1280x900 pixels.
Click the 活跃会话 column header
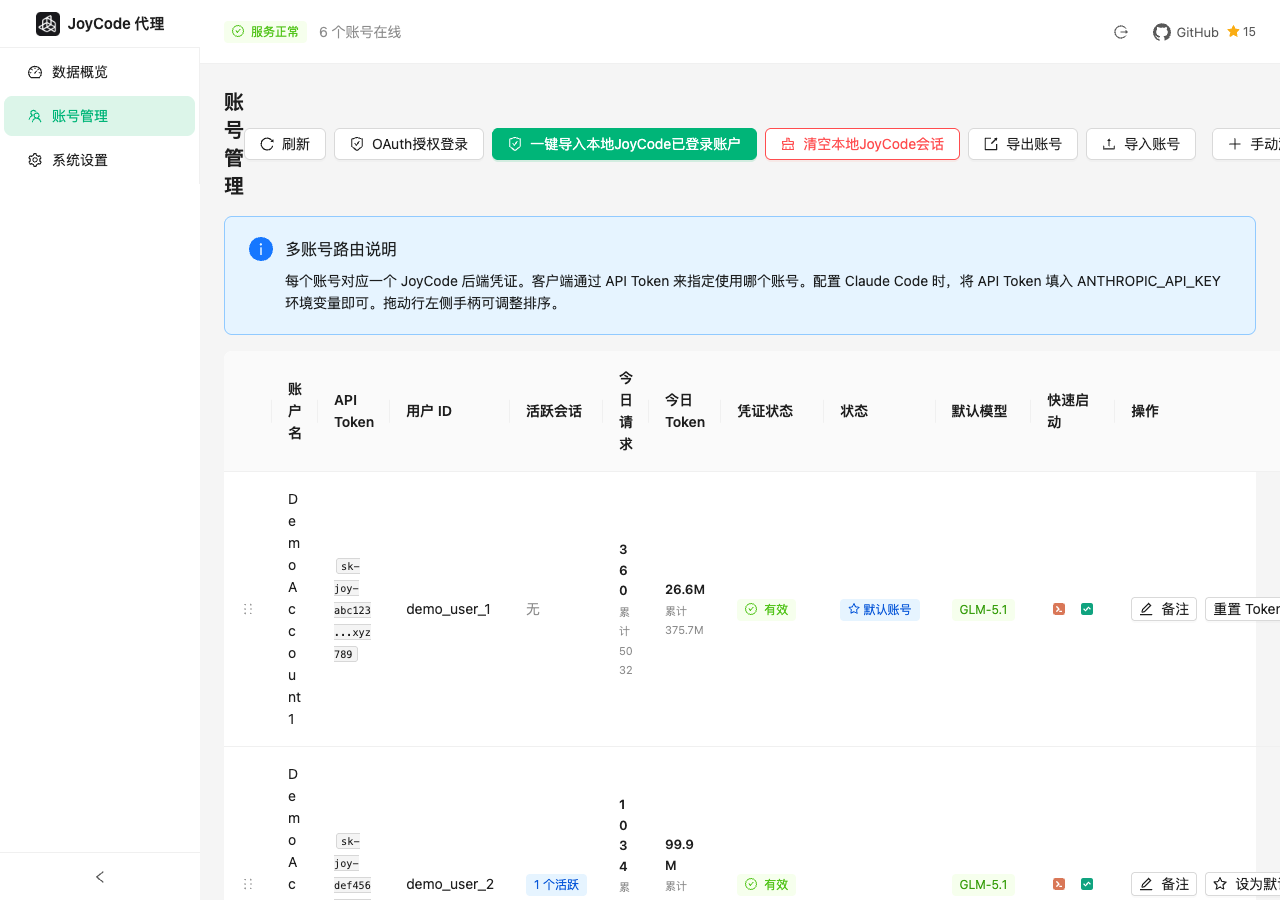point(554,411)
